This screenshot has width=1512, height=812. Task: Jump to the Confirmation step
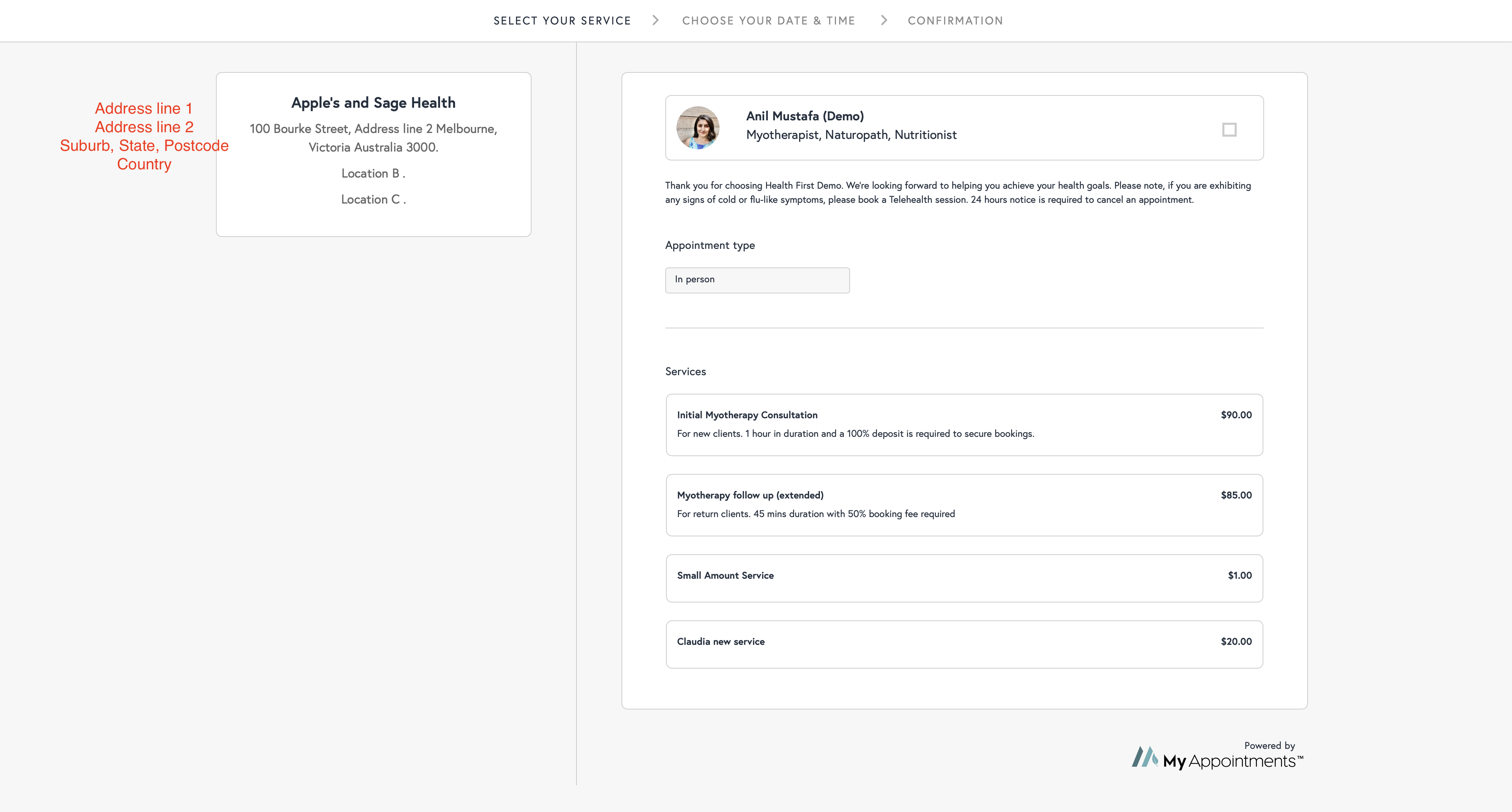tap(955, 20)
